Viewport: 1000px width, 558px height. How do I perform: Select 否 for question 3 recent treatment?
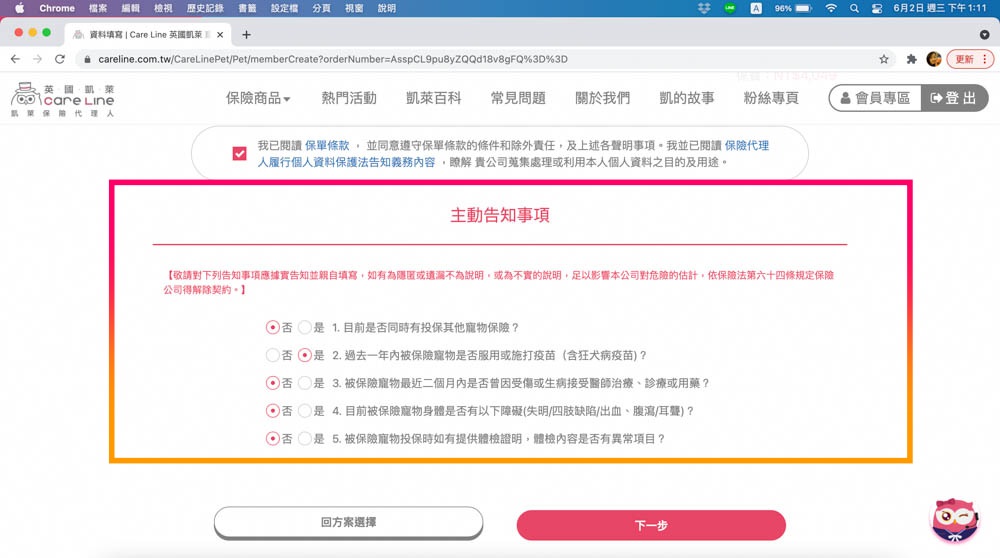(x=272, y=383)
